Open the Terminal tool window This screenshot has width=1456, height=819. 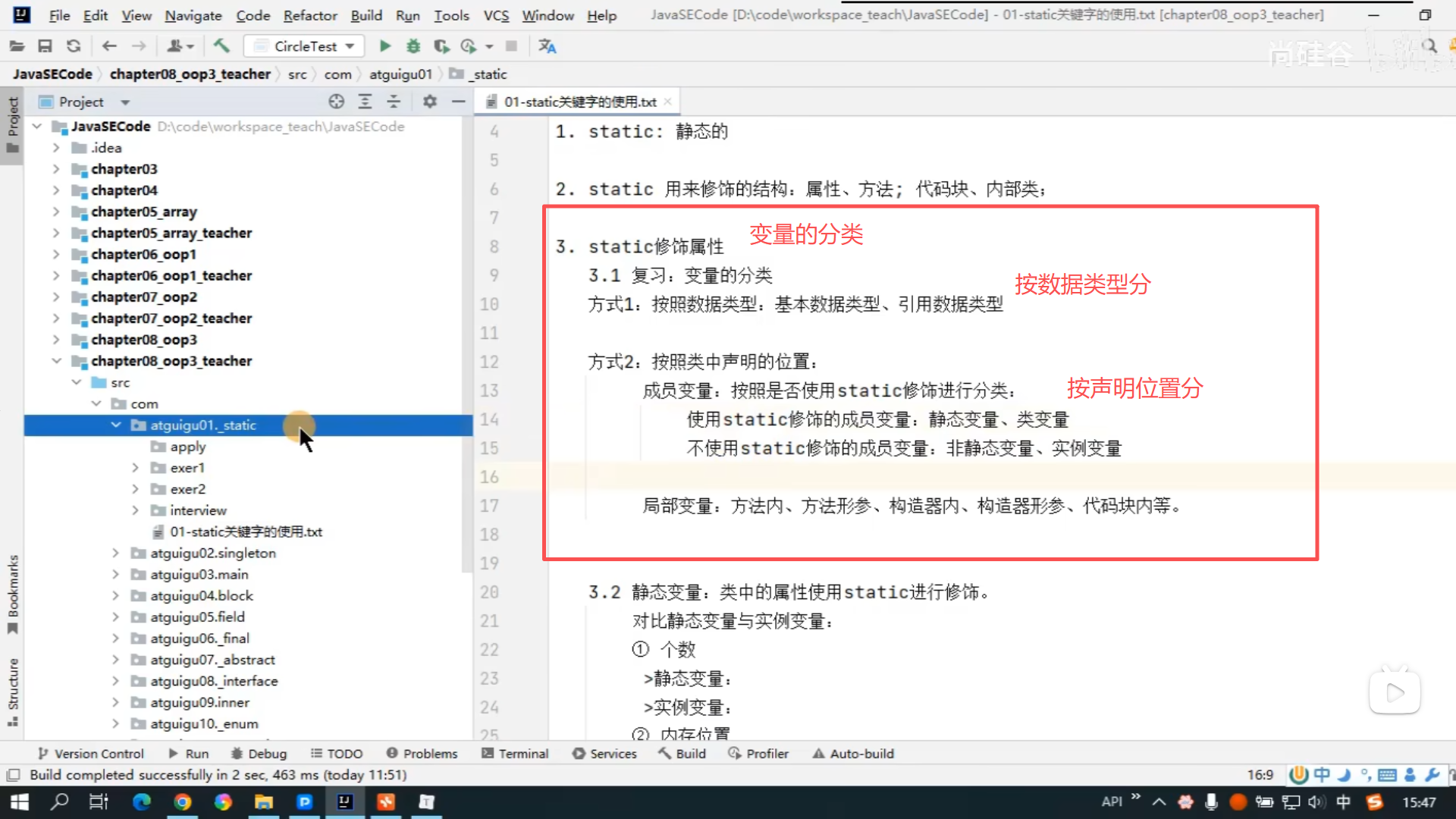[515, 754]
